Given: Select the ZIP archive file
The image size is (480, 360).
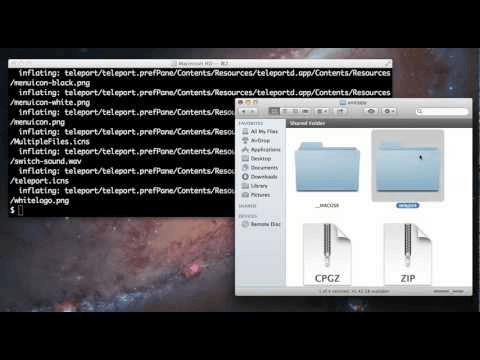Looking at the screenshot, I should coord(408,254).
